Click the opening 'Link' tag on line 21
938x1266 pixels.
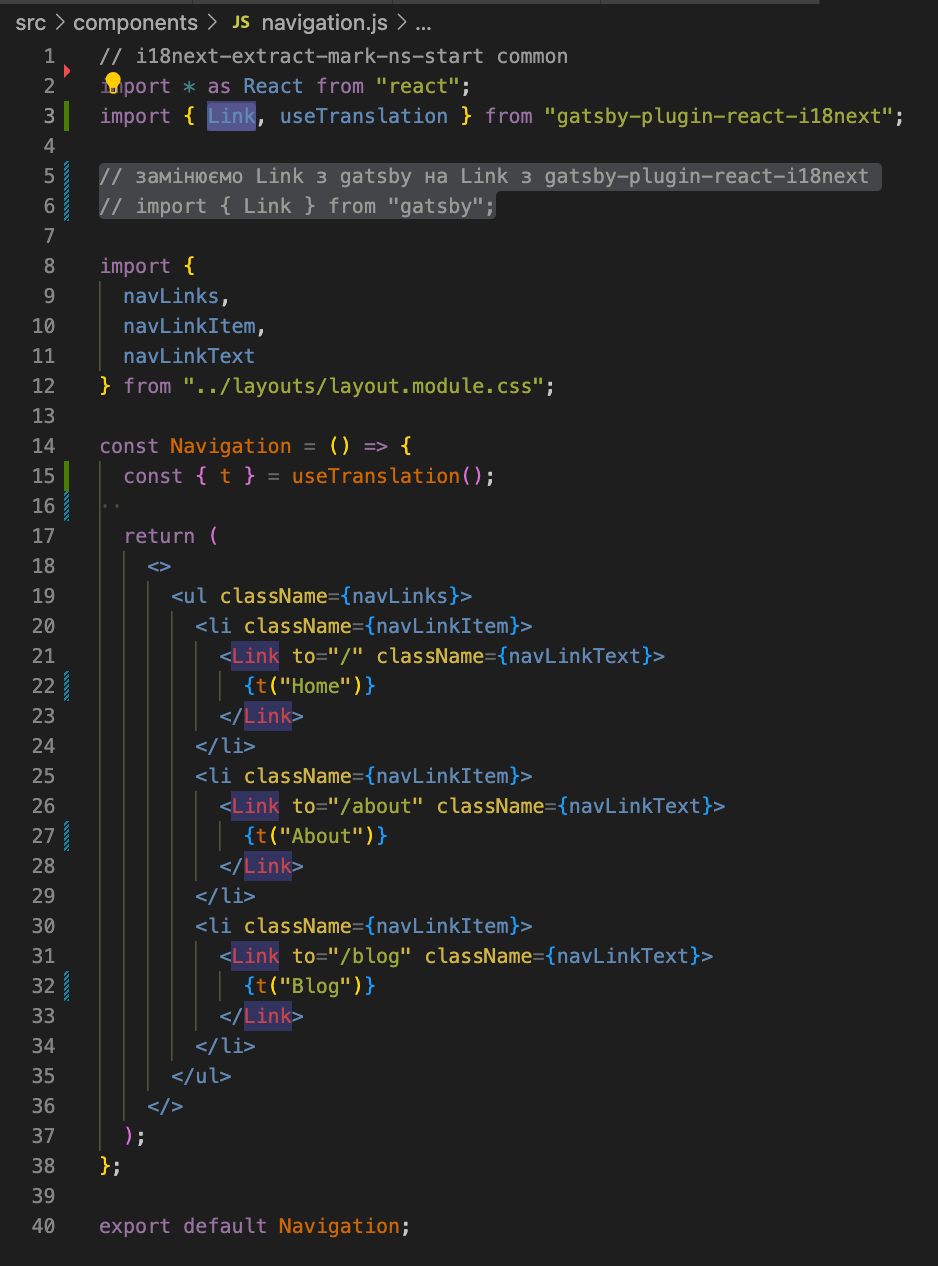256,656
